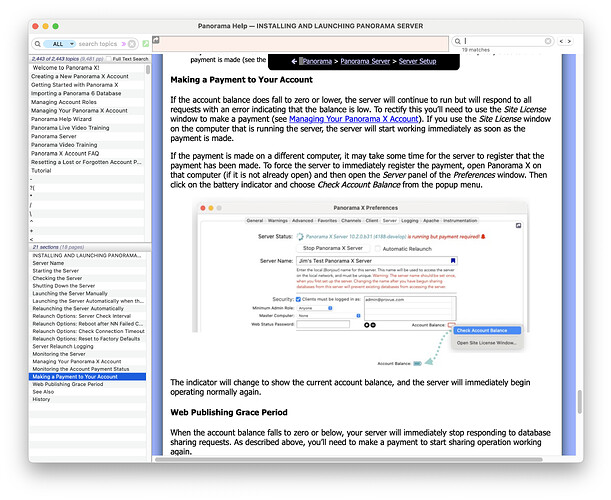The height and width of the screenshot is (500, 611).
Task: Follow the Managing Your Panorama X Account link
Action: pyautogui.click(x=353, y=119)
